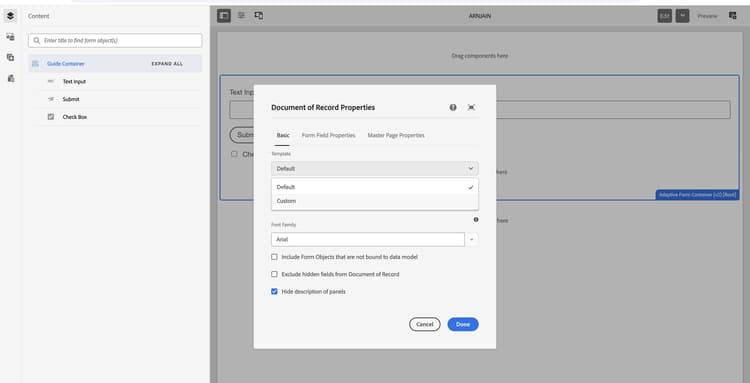Enable Exclude hidden fields checkbox
750x383 pixels.
[275, 274]
